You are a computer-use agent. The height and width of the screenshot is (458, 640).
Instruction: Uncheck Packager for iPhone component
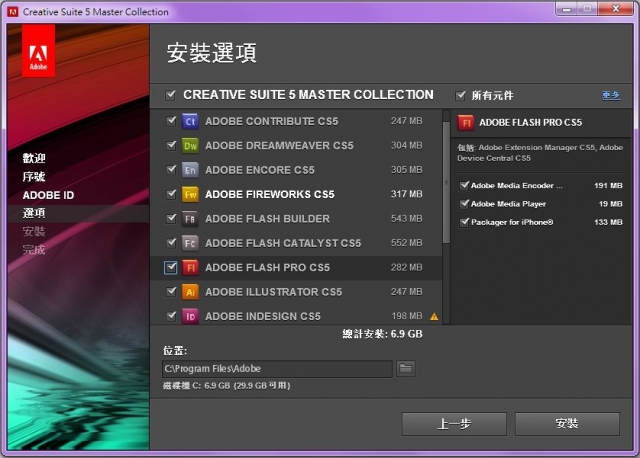(x=464, y=222)
